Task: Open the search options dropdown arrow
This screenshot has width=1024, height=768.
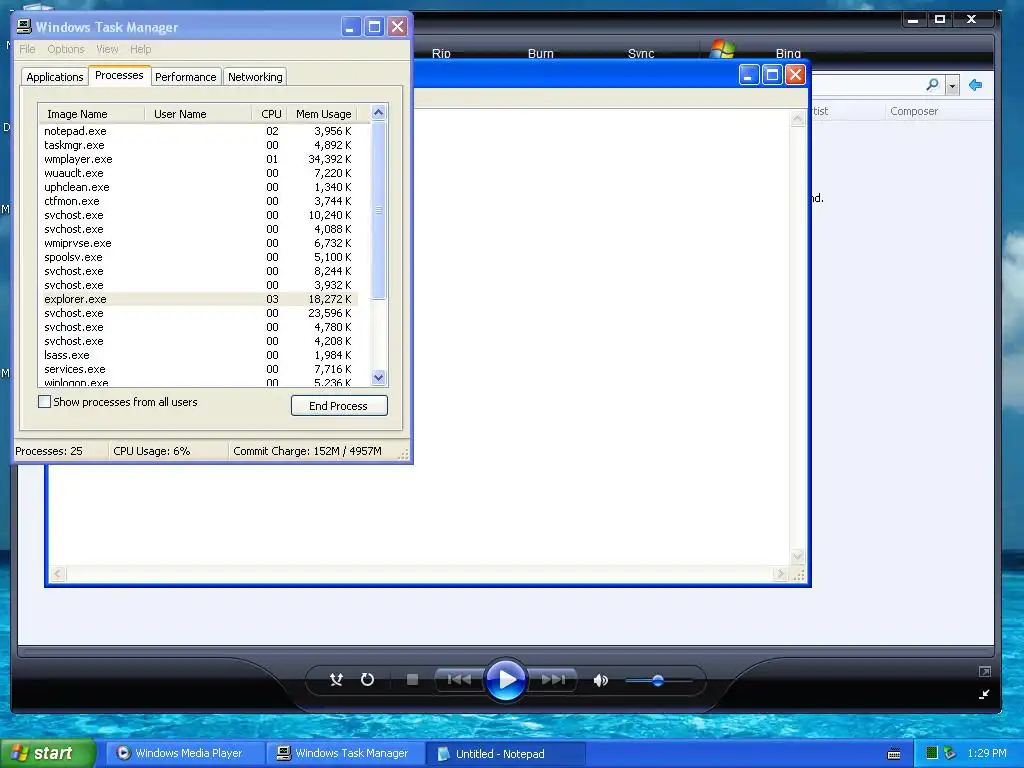Action: point(953,86)
